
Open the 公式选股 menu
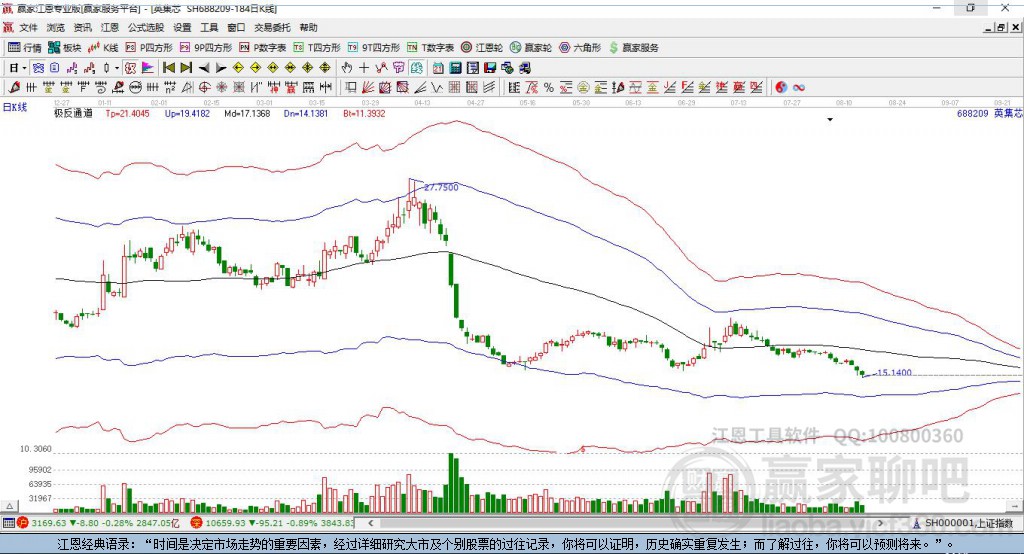point(146,27)
